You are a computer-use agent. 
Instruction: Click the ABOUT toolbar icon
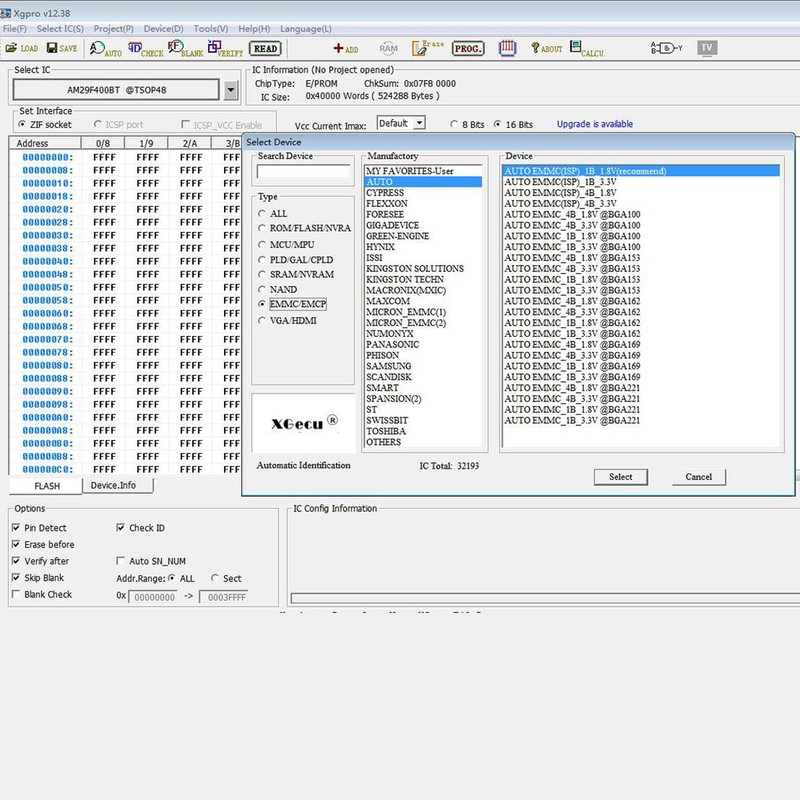tap(546, 48)
